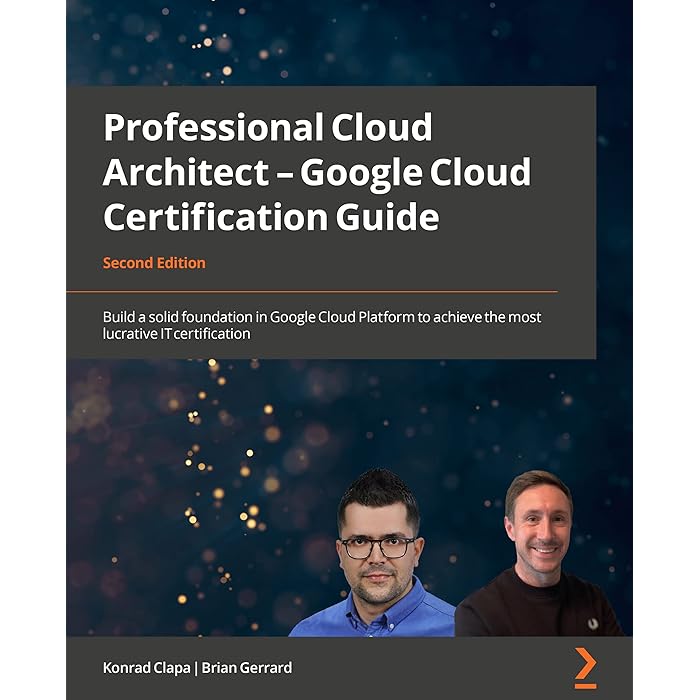Click the photo of the smiling man in dark sweater
This screenshot has height=700, width=700.
pos(539,553)
